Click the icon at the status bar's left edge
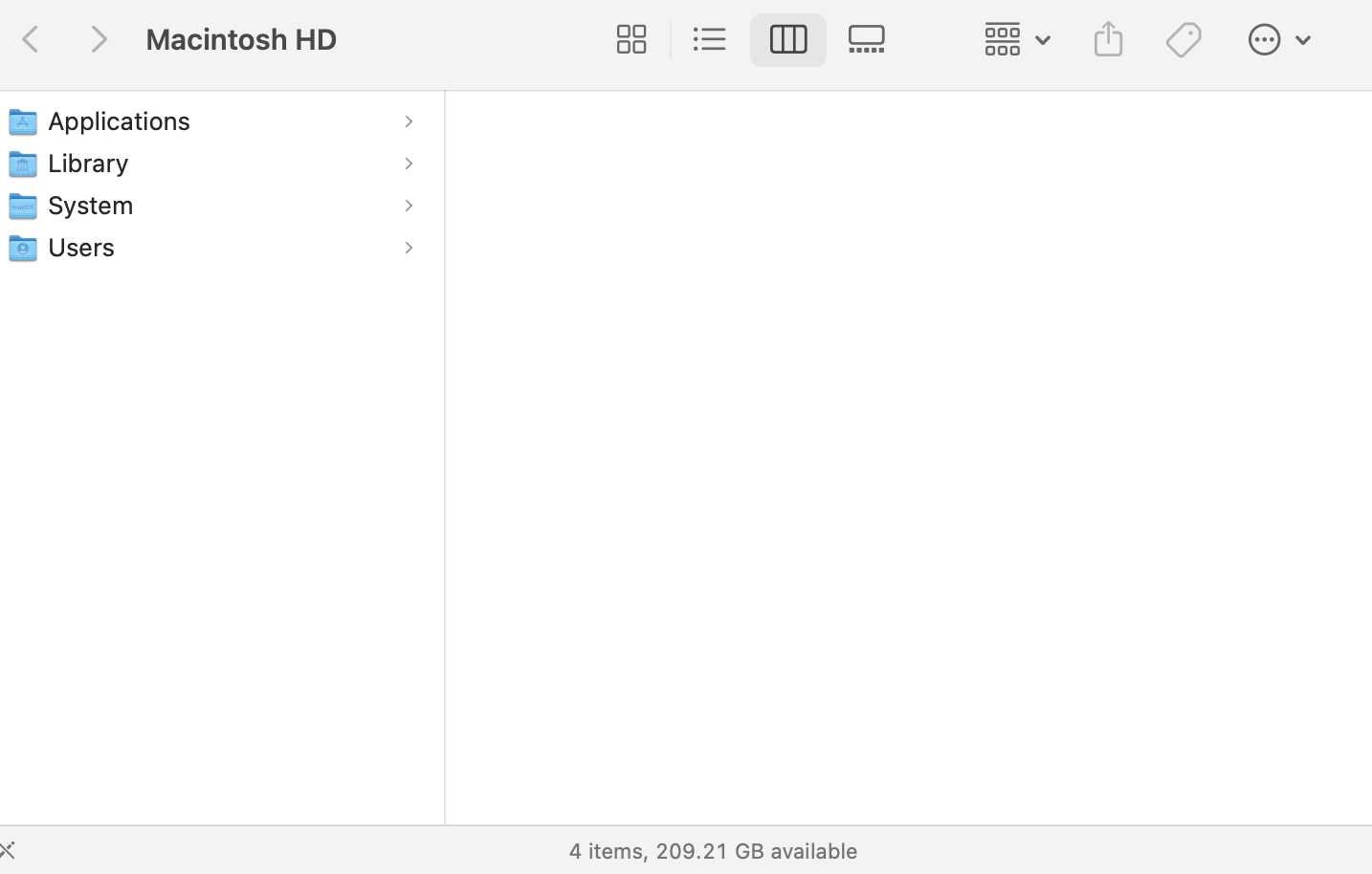Screen dimensions: 1372x874 coord(8,850)
